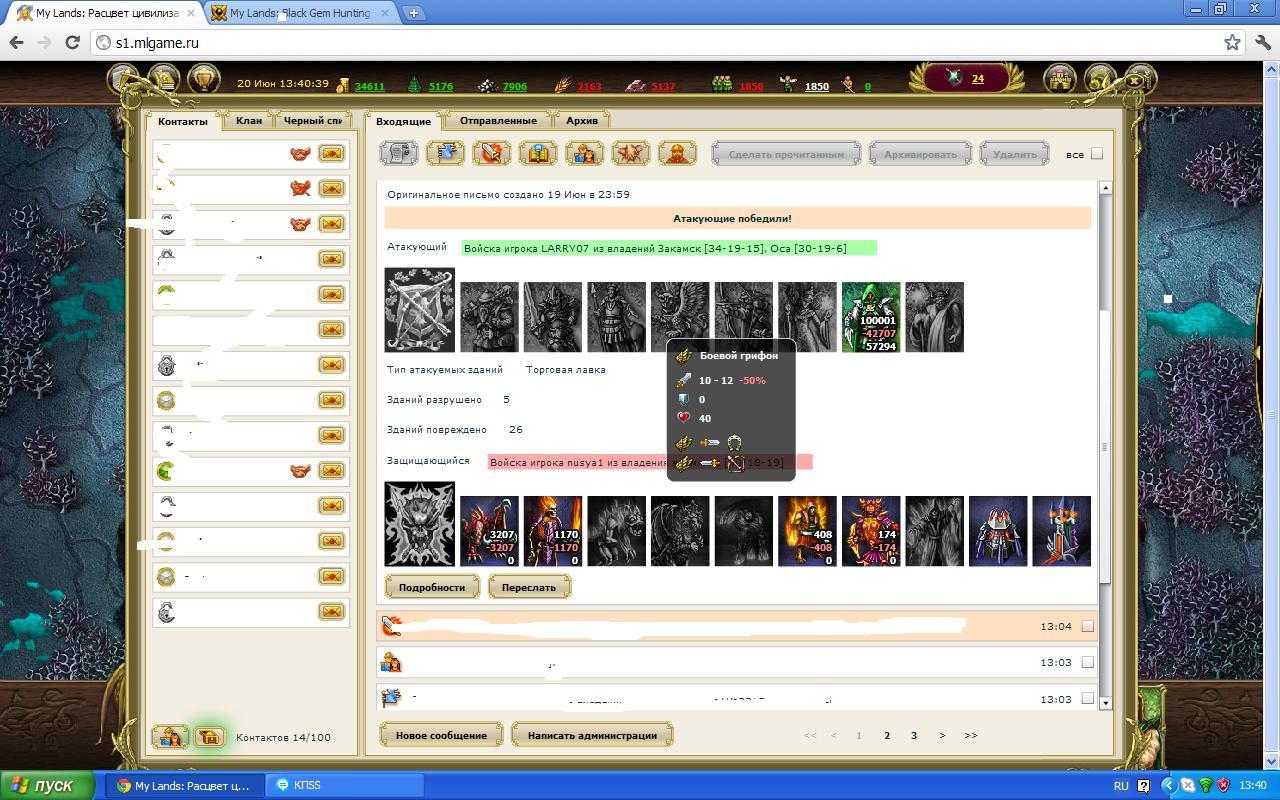Click the scroll document filter icon
Image resolution: width=1280 pixels, height=800 pixels.
[x=398, y=153]
